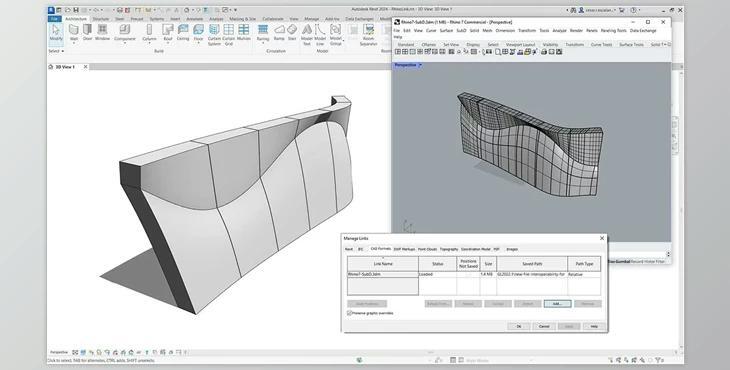Viewport: 730px width, 370px height.
Task: Open the Wall tool dropdown arrow
Action: (74, 42)
